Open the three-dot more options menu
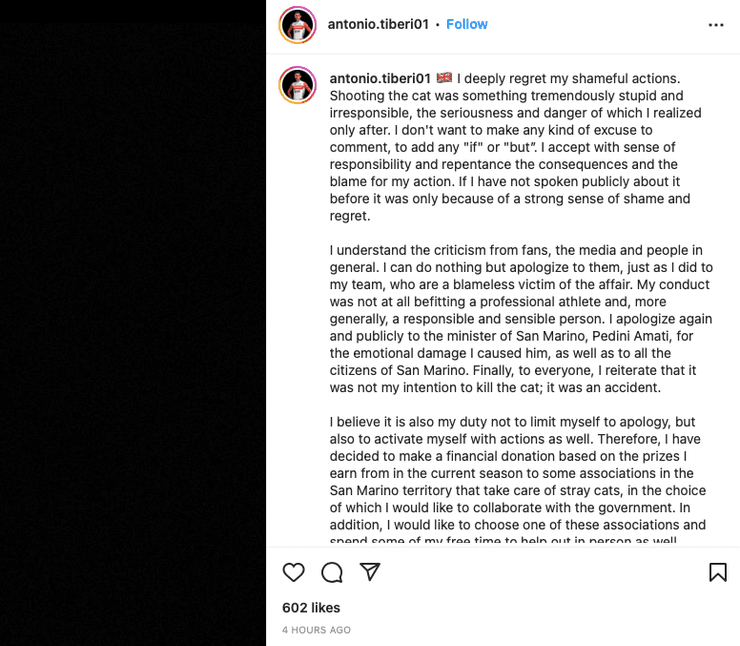This screenshot has width=740, height=646. pyautogui.click(x=716, y=25)
